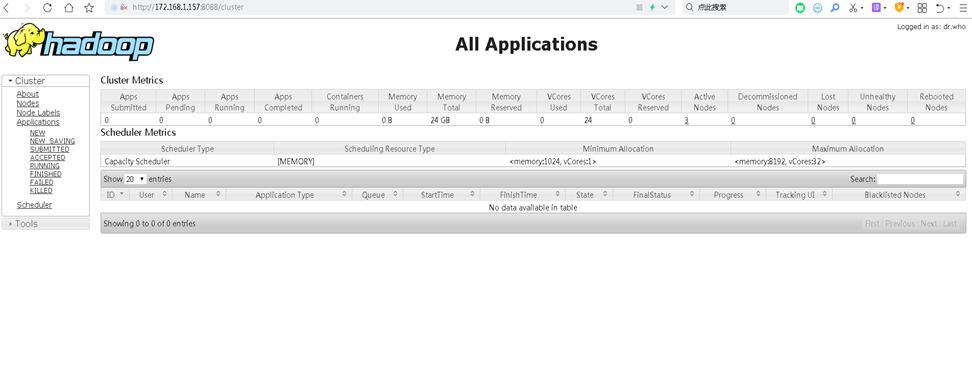Screen dimensions: 972x372
Task: Click the Last pagination button
Action: [x=950, y=223]
